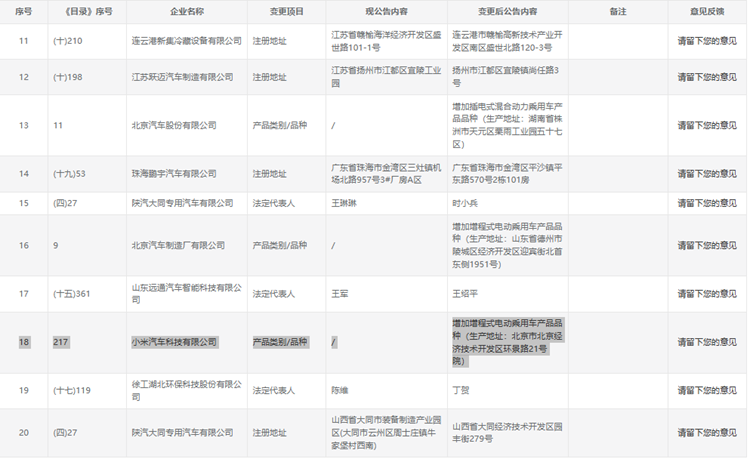
Task: Click 陕汽大同专用汽车有限公司 in row 20
Action: pyautogui.click(x=182, y=433)
